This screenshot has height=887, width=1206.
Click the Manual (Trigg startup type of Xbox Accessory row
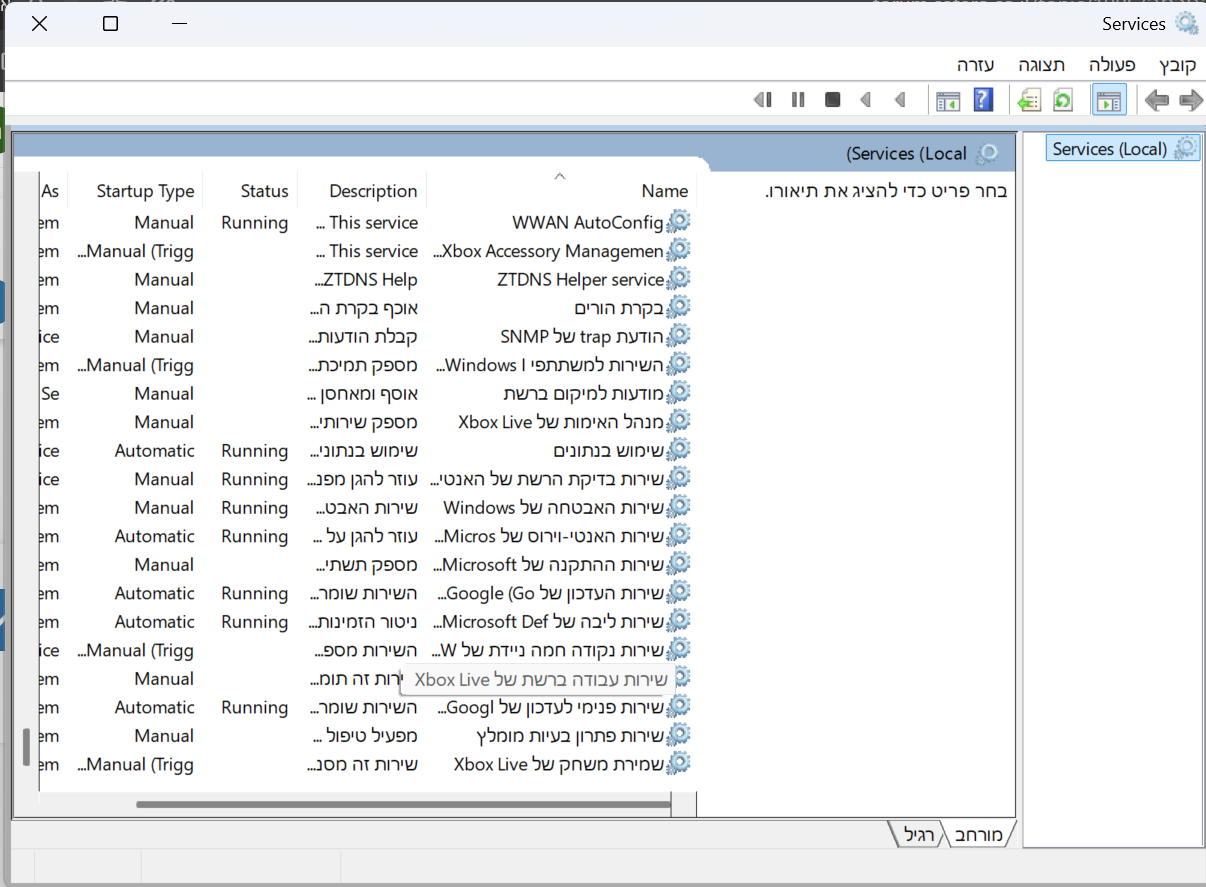135,250
